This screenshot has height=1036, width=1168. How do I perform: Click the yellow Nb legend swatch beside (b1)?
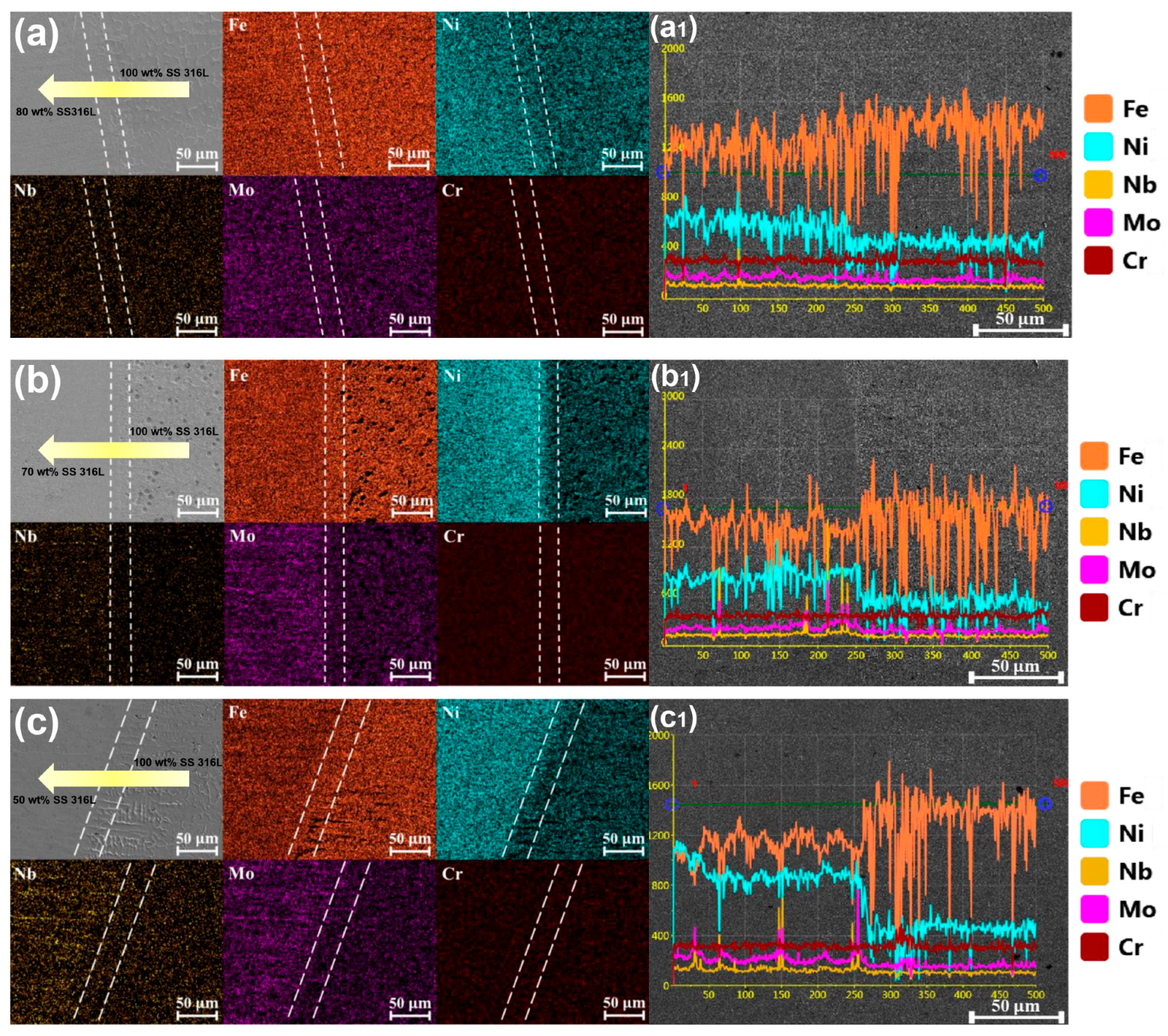point(1094,532)
